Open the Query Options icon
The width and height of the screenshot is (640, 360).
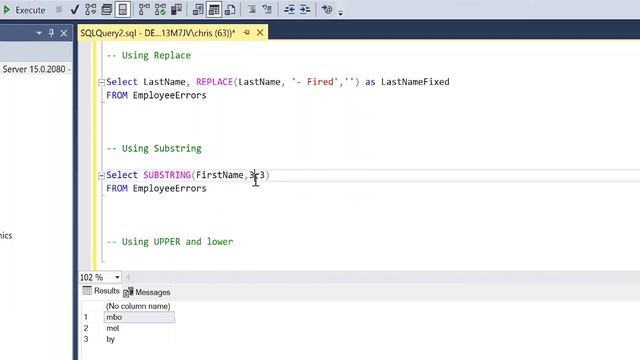point(107,9)
